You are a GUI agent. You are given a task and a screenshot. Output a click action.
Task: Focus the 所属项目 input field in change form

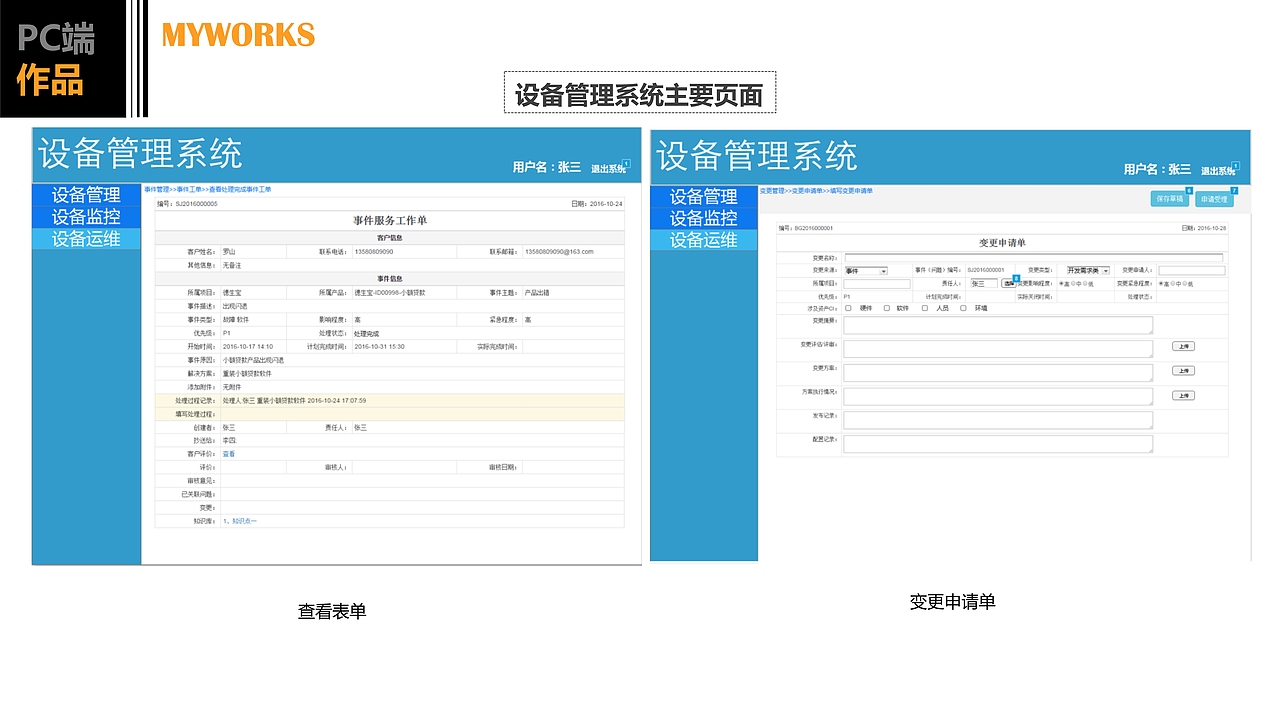pos(877,284)
